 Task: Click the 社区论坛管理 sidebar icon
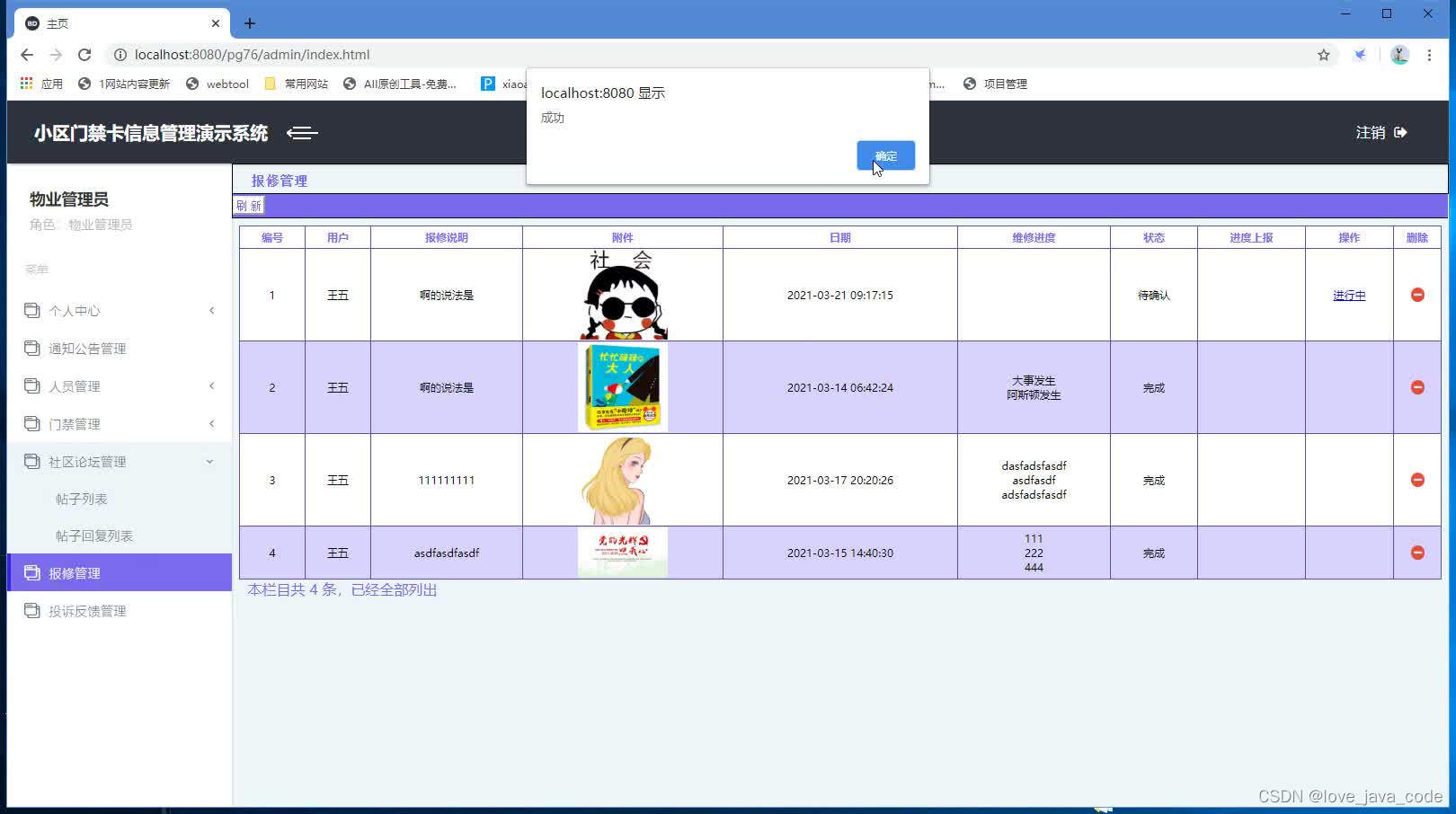pyautogui.click(x=32, y=461)
